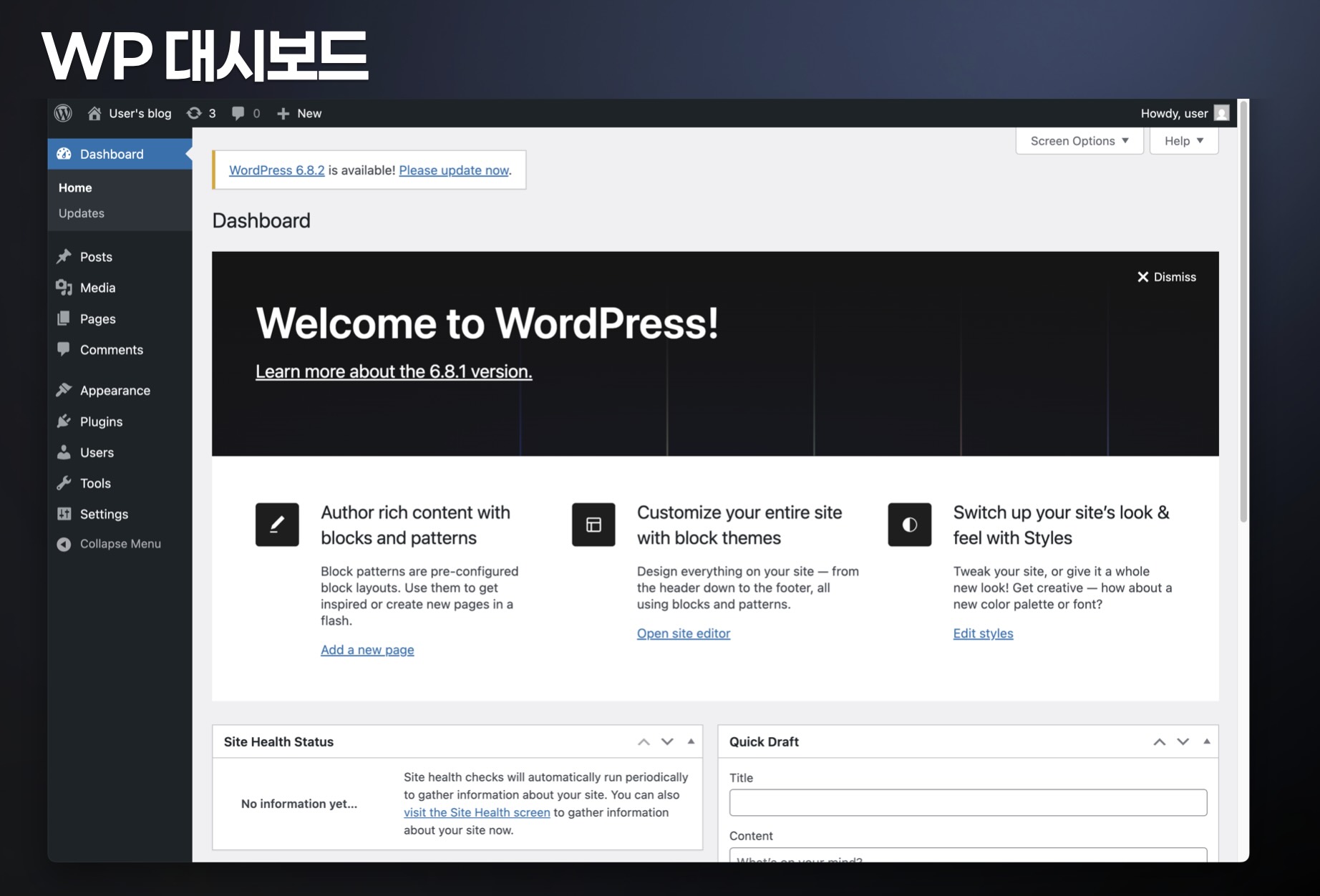Open the Help dropdown tab
Viewport: 1320px width, 896px height.
(1183, 141)
